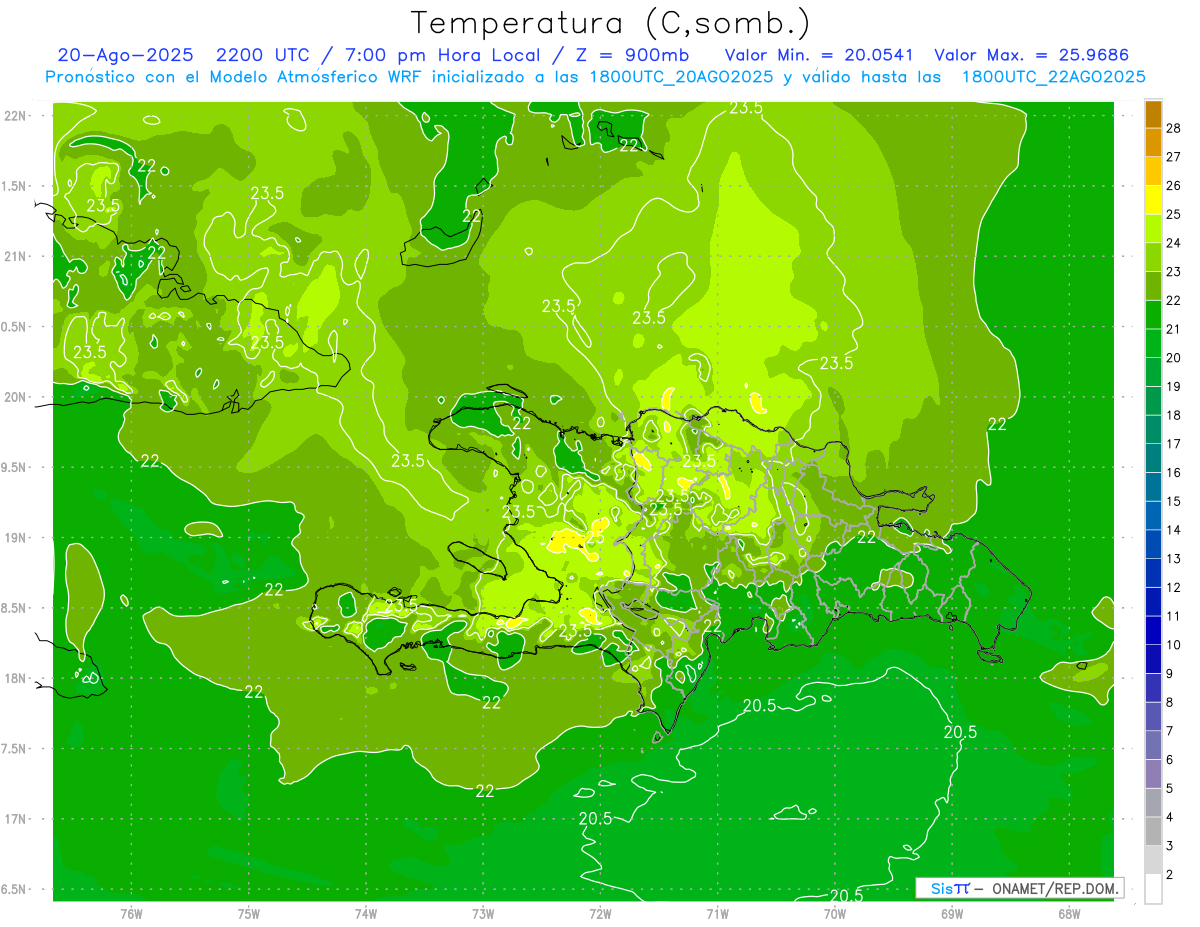Screen dimensions: 1200x927
Task: Click the legend value 18 on the colorbar
Action: click(1174, 415)
